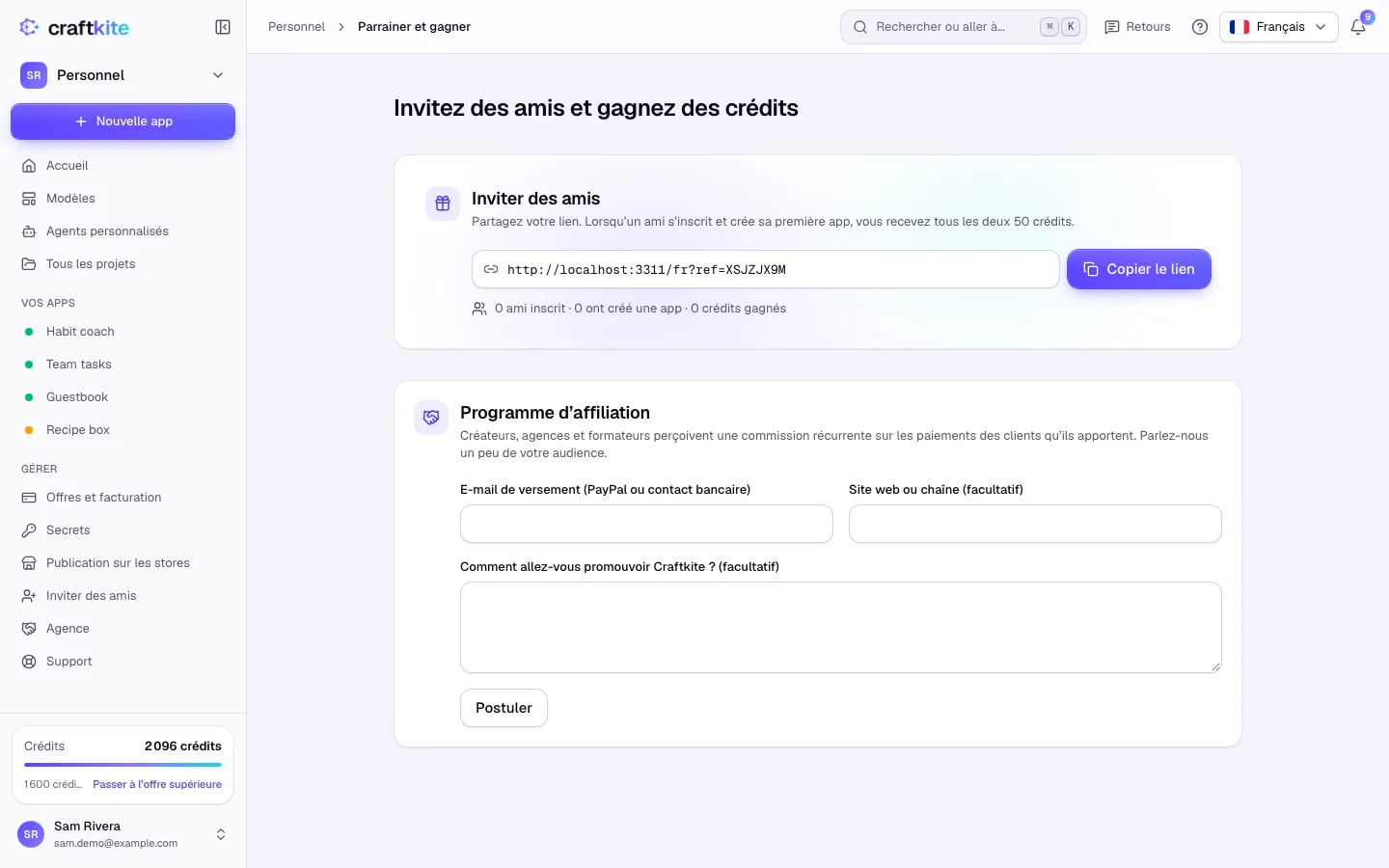Screen dimensions: 1389x868
Task: Click the gift icon beside Inviter des amis
Action: pyautogui.click(x=443, y=203)
